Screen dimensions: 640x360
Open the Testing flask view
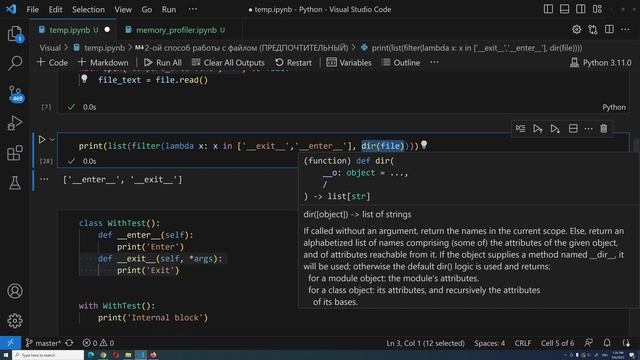point(15,183)
